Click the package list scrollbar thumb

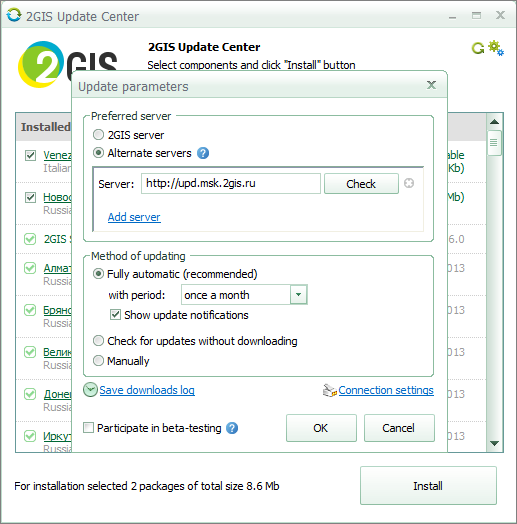point(494,143)
